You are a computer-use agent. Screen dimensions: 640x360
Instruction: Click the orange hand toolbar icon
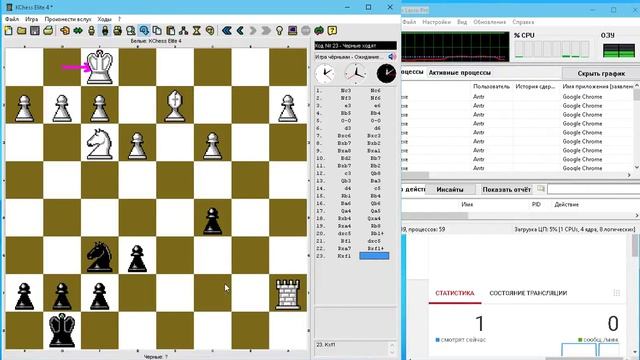[x=64, y=31]
